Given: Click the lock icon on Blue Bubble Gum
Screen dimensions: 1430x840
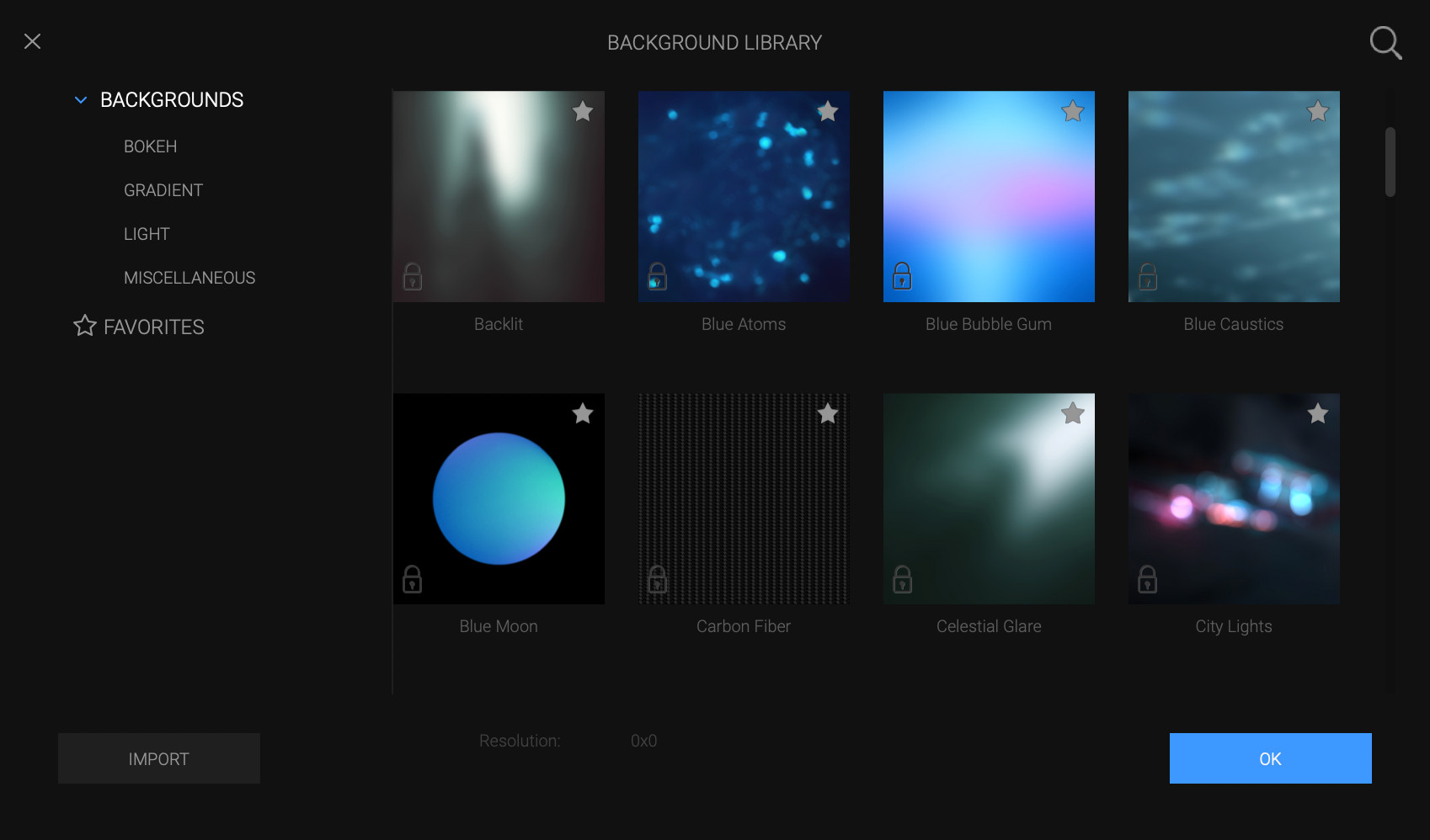Looking at the screenshot, I should (902, 276).
